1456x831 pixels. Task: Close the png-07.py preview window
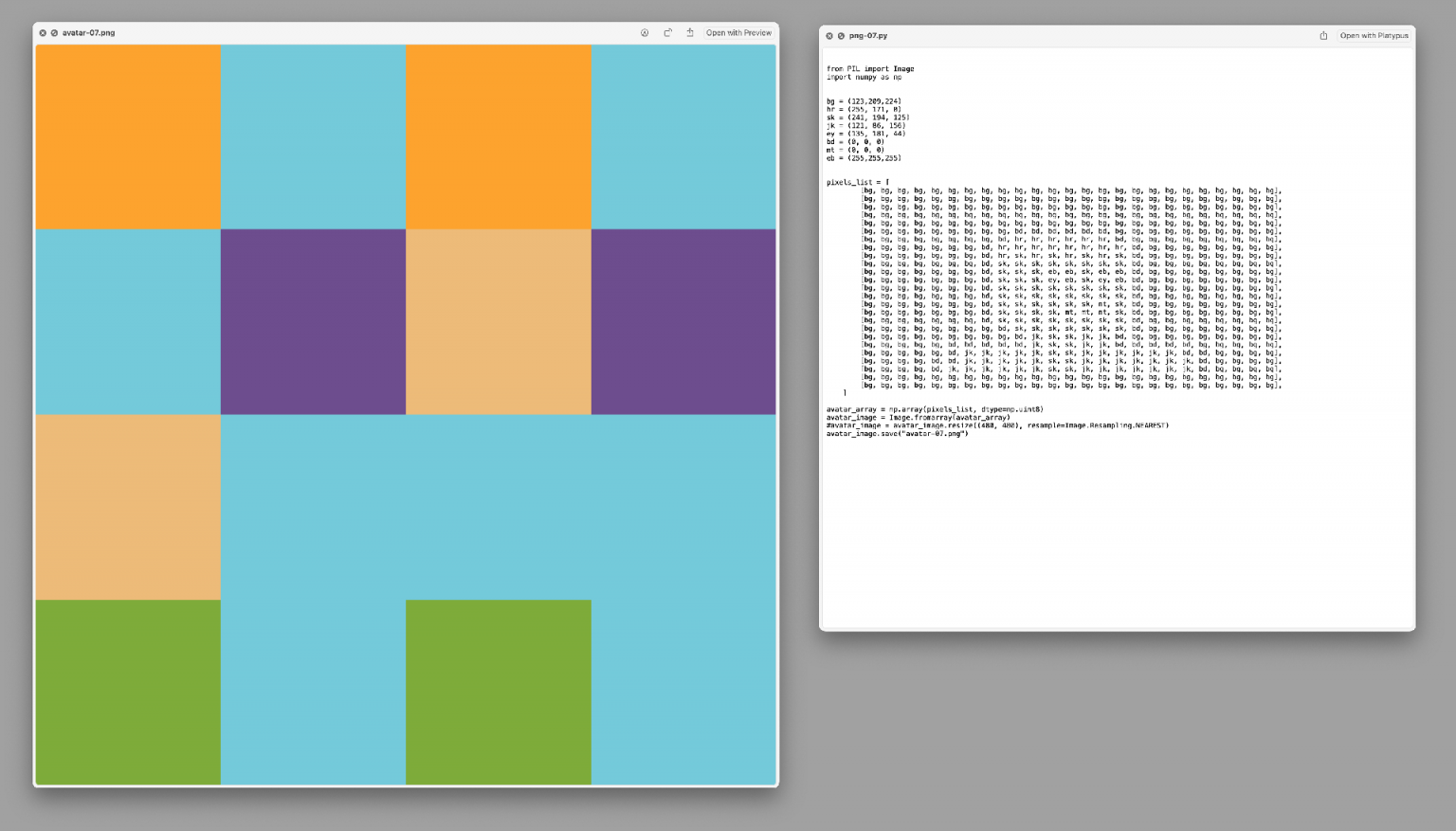[x=829, y=35]
